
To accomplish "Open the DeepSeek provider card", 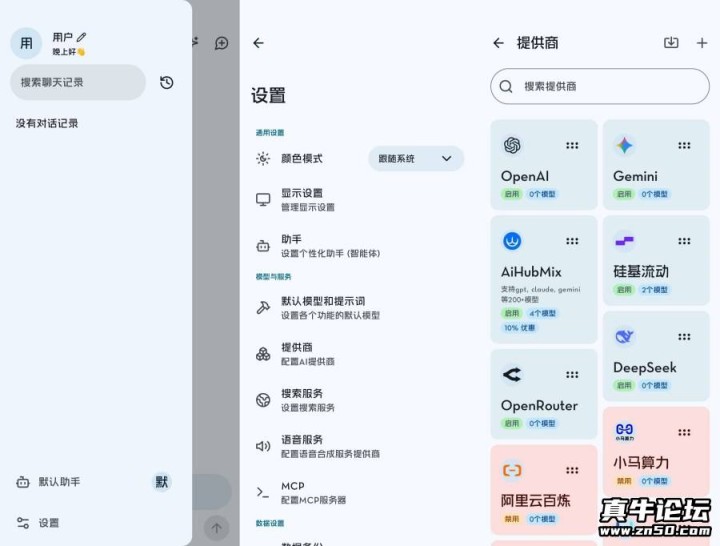I will tap(656, 357).
